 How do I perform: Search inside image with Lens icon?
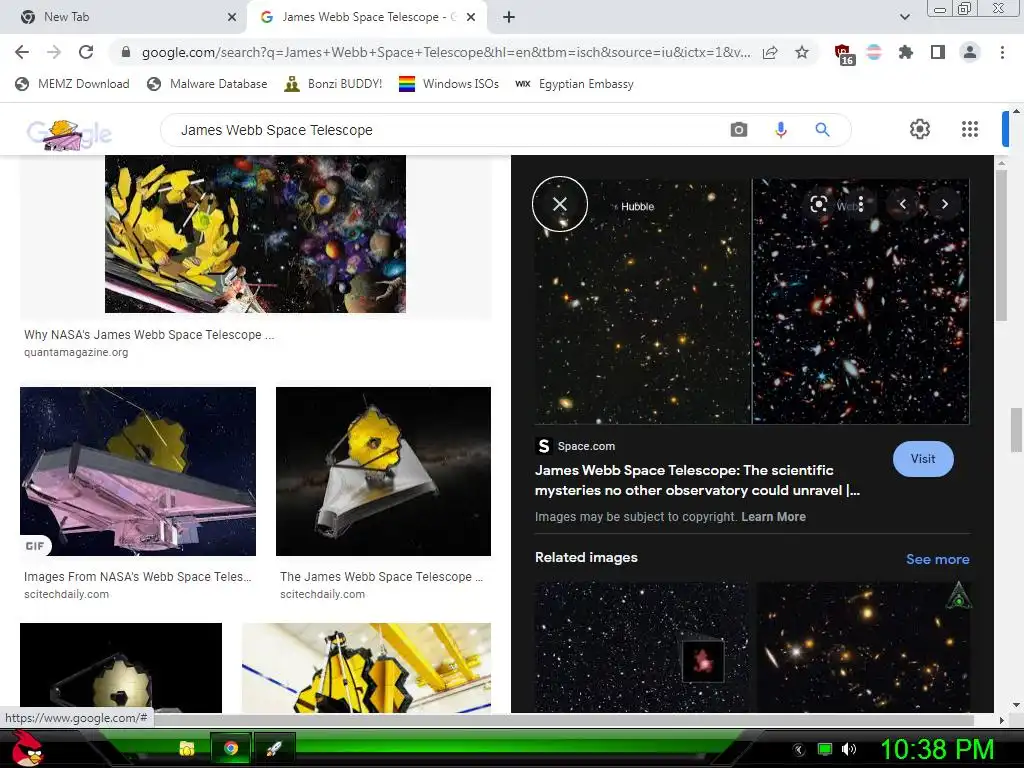(x=818, y=204)
